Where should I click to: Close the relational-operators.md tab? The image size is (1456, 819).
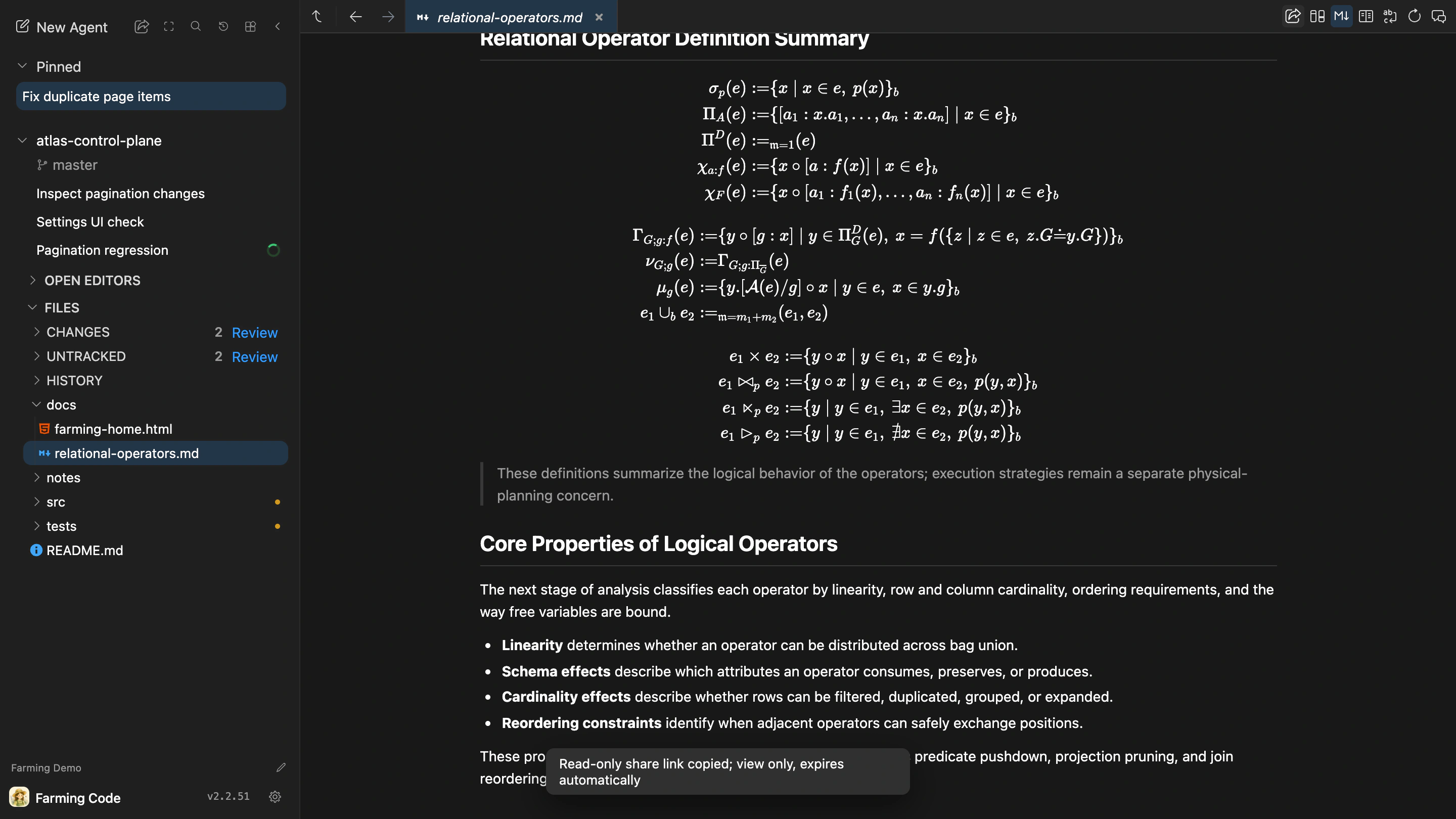tap(599, 17)
